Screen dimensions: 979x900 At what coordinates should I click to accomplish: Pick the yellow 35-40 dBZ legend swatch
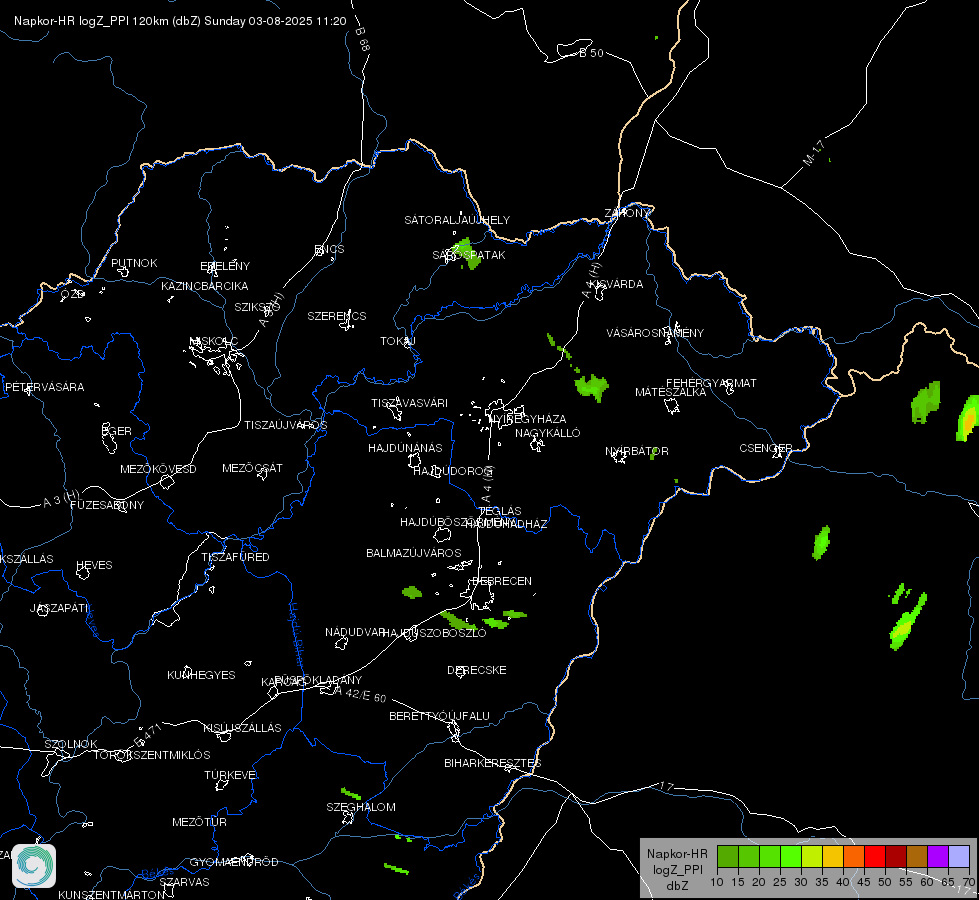click(x=833, y=856)
